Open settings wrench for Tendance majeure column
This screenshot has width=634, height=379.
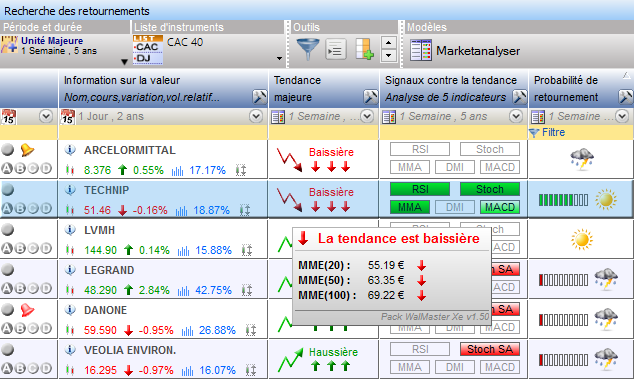click(x=370, y=97)
